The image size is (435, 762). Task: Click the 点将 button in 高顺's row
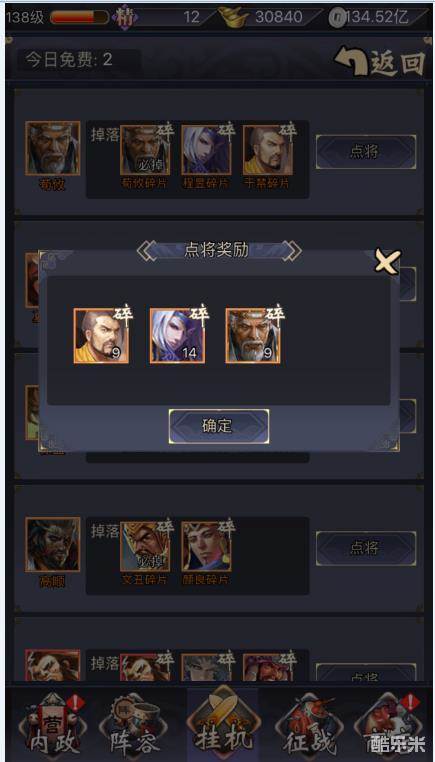365,548
